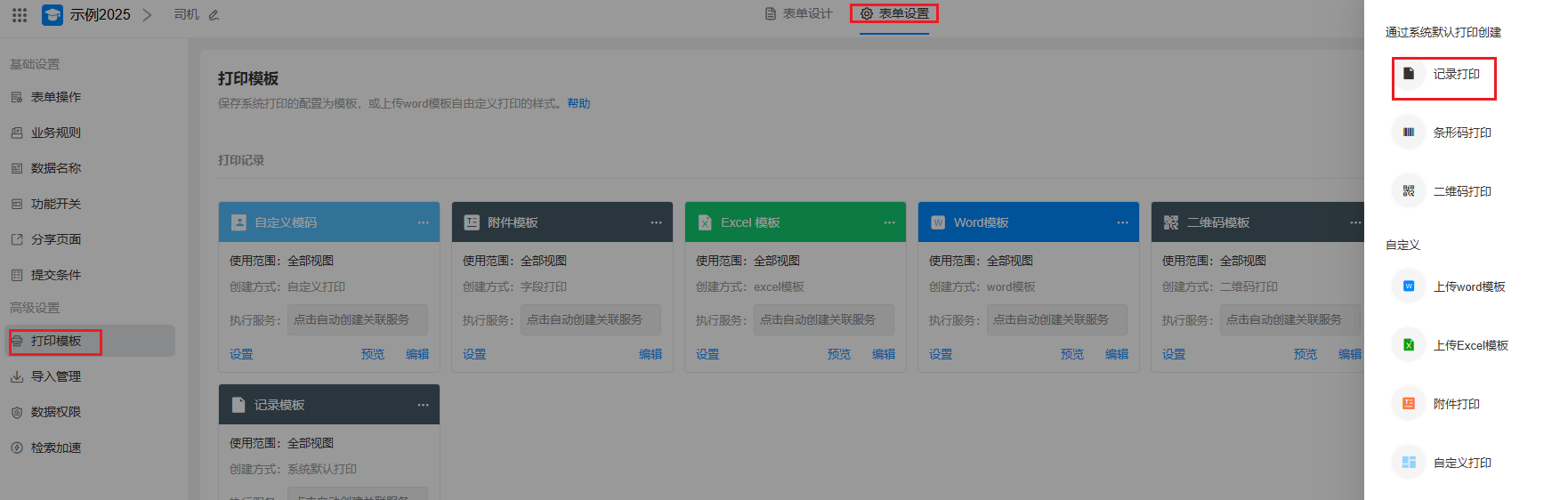Click the 执行服务 field on Word模板 card
This screenshot has width=1568, height=500.
tap(1055, 320)
